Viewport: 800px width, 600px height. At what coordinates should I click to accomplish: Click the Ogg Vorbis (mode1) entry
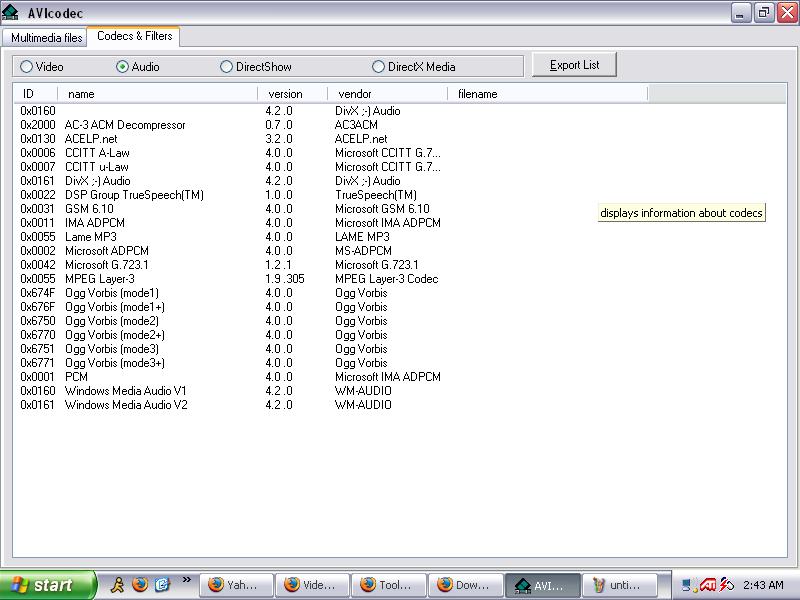[x=112, y=293]
